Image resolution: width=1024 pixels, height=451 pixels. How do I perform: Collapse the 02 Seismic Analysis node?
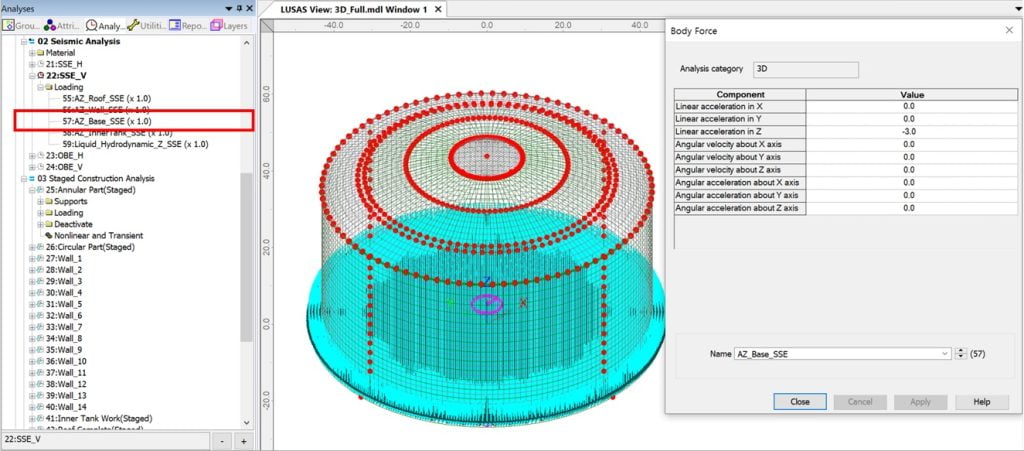23,41
